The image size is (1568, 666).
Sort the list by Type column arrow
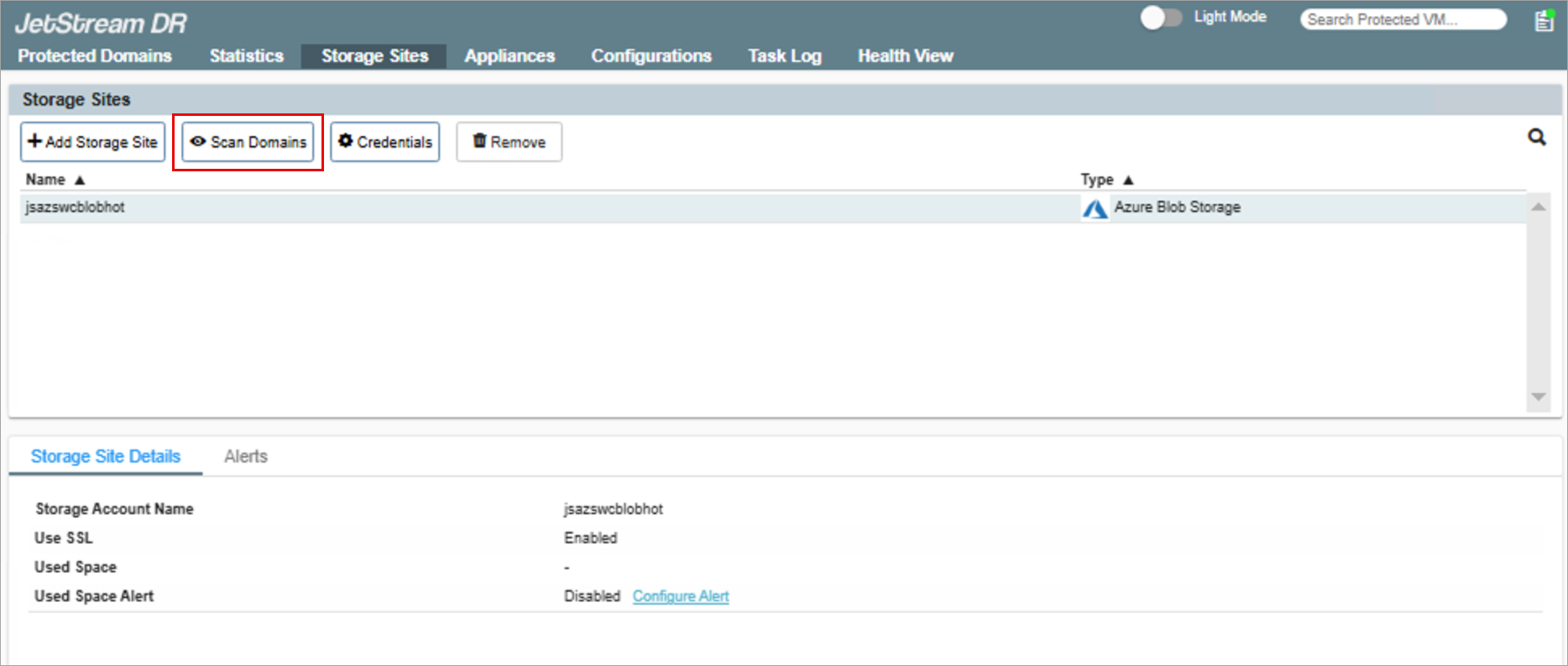(x=1128, y=180)
